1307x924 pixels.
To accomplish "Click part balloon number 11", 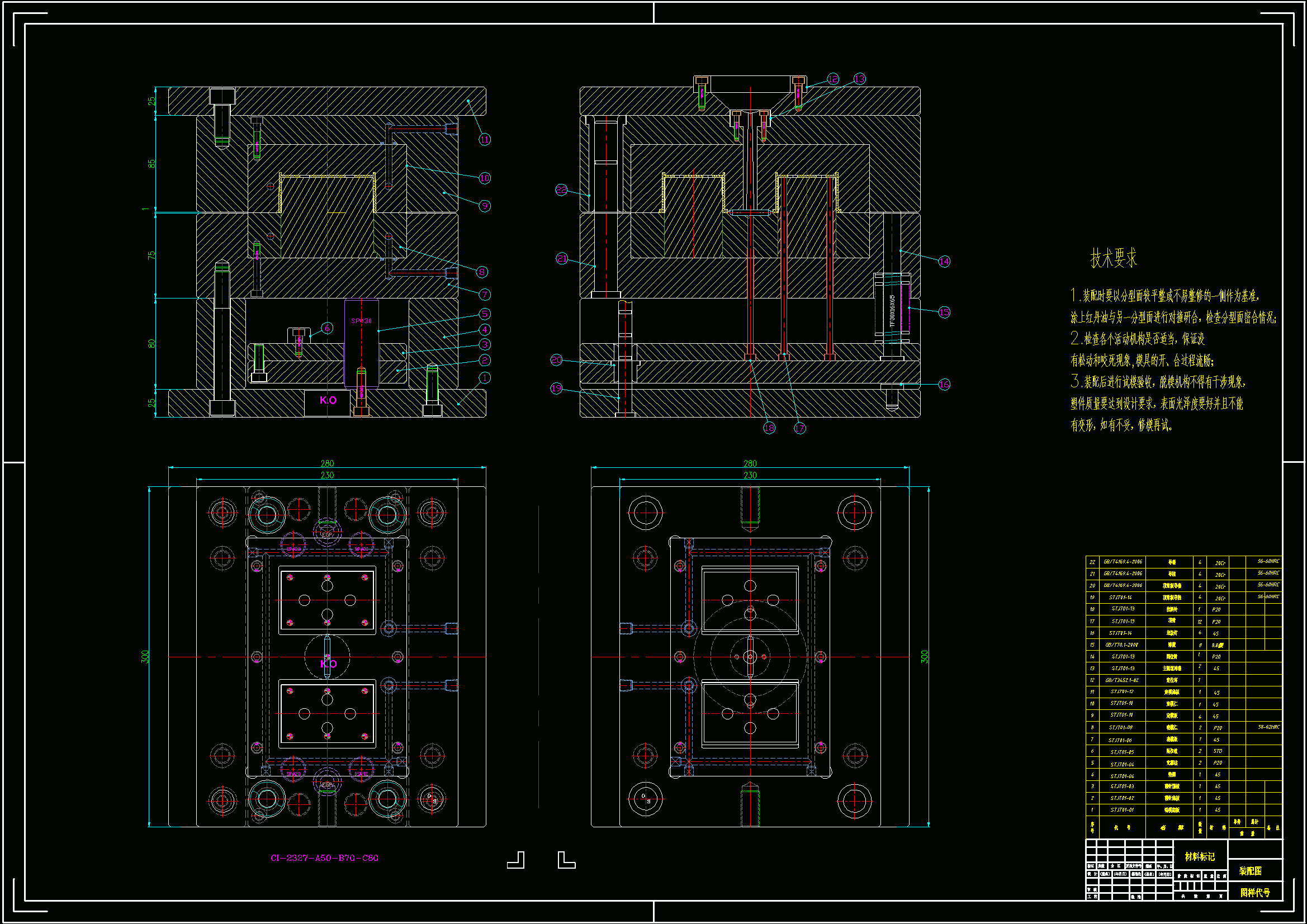I will click(484, 140).
